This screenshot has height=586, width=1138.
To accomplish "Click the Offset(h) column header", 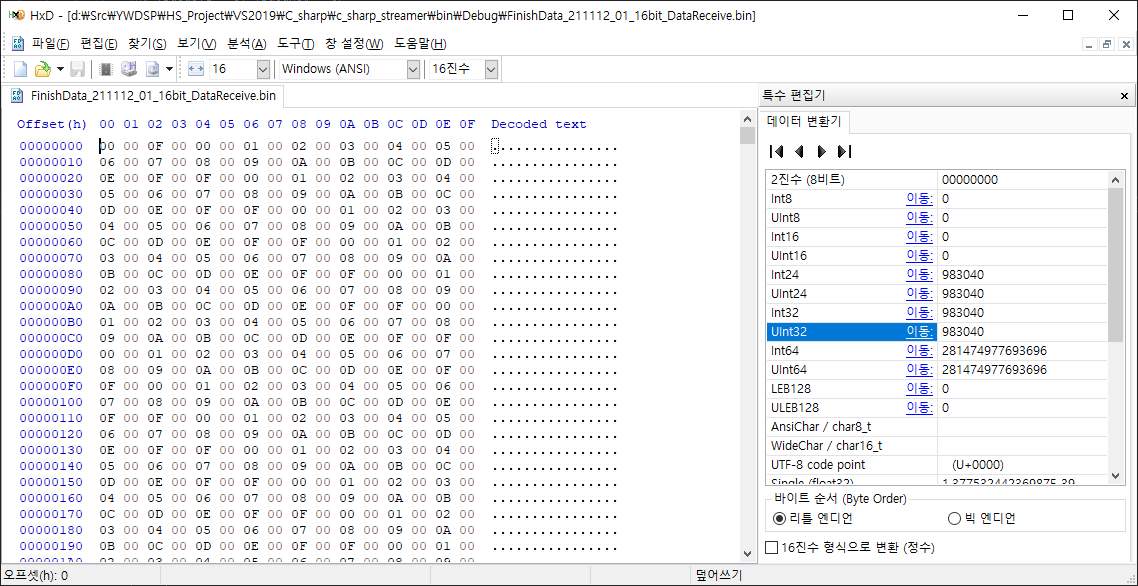I will click(x=52, y=124).
